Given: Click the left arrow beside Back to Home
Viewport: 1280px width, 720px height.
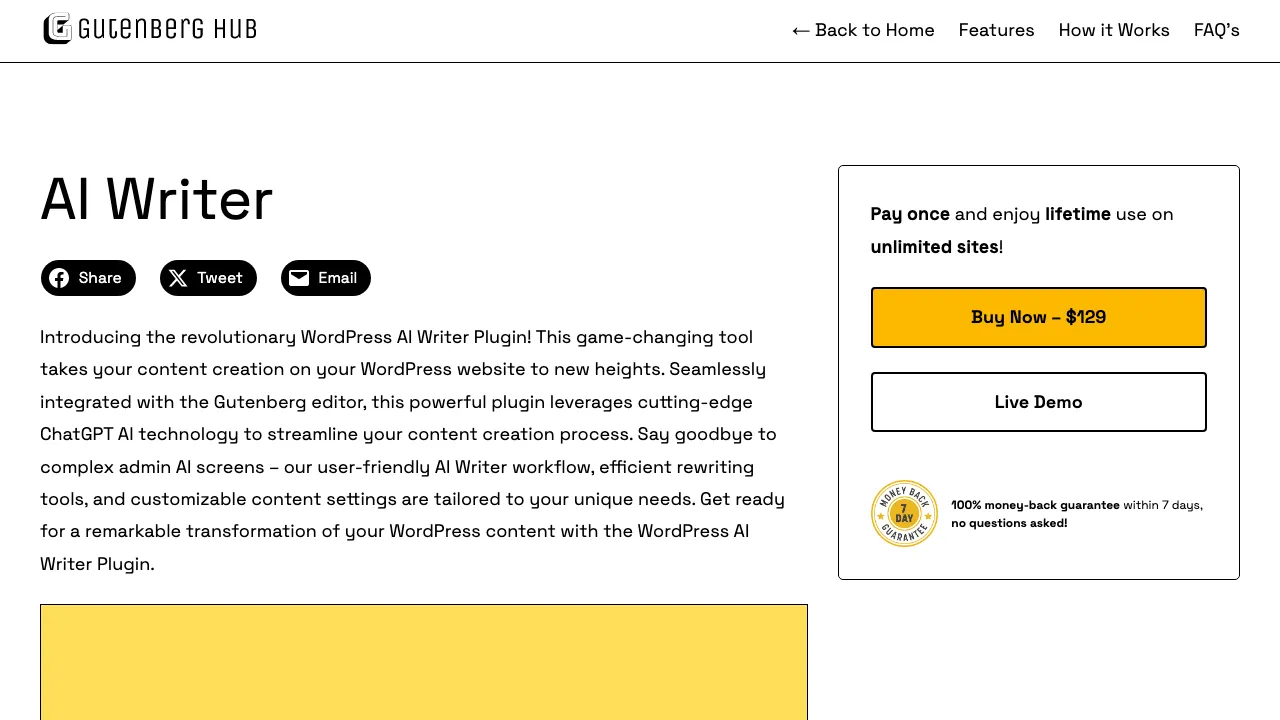Looking at the screenshot, I should pos(801,30).
